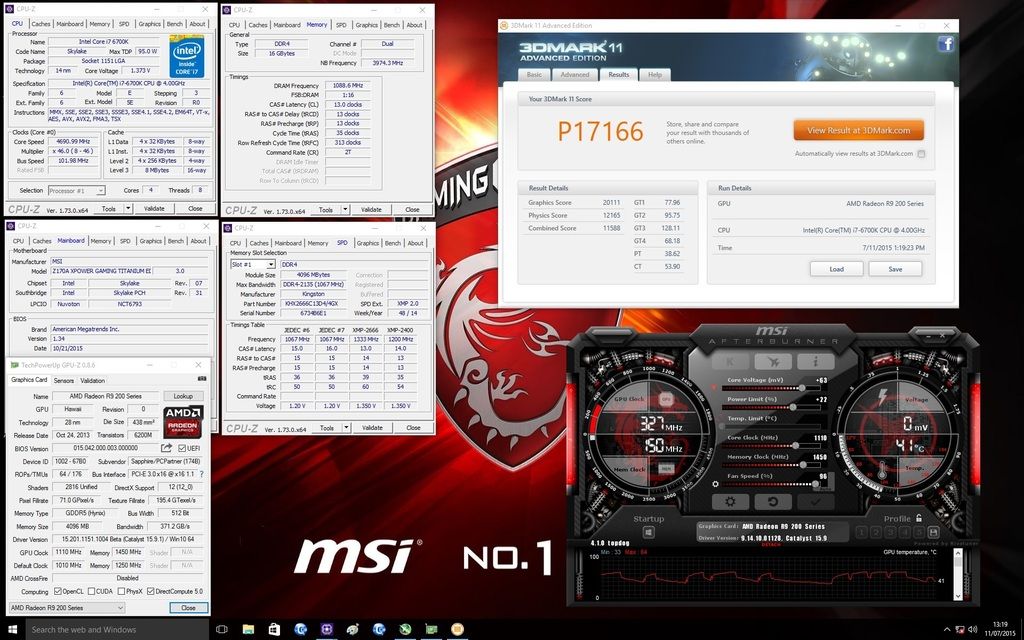Open the GPU-Z graphics card selector dropdown

point(67,608)
